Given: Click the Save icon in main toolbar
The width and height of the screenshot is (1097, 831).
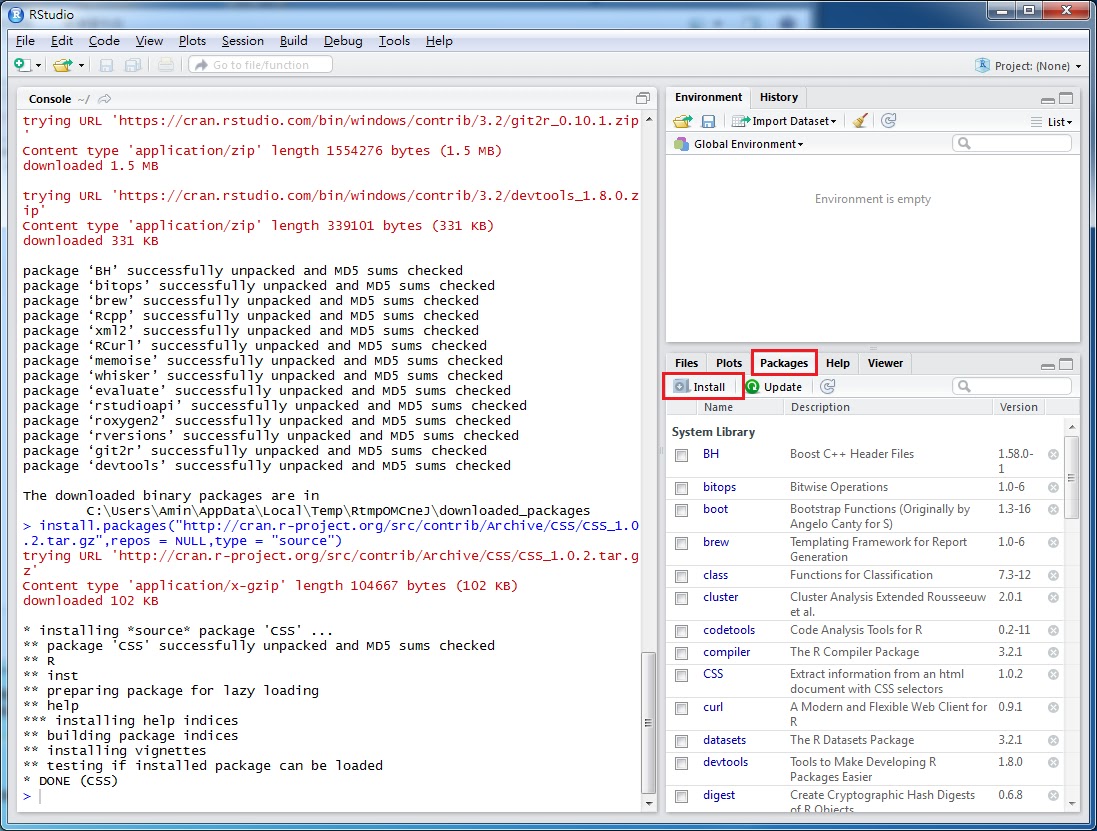Looking at the screenshot, I should [x=106, y=65].
